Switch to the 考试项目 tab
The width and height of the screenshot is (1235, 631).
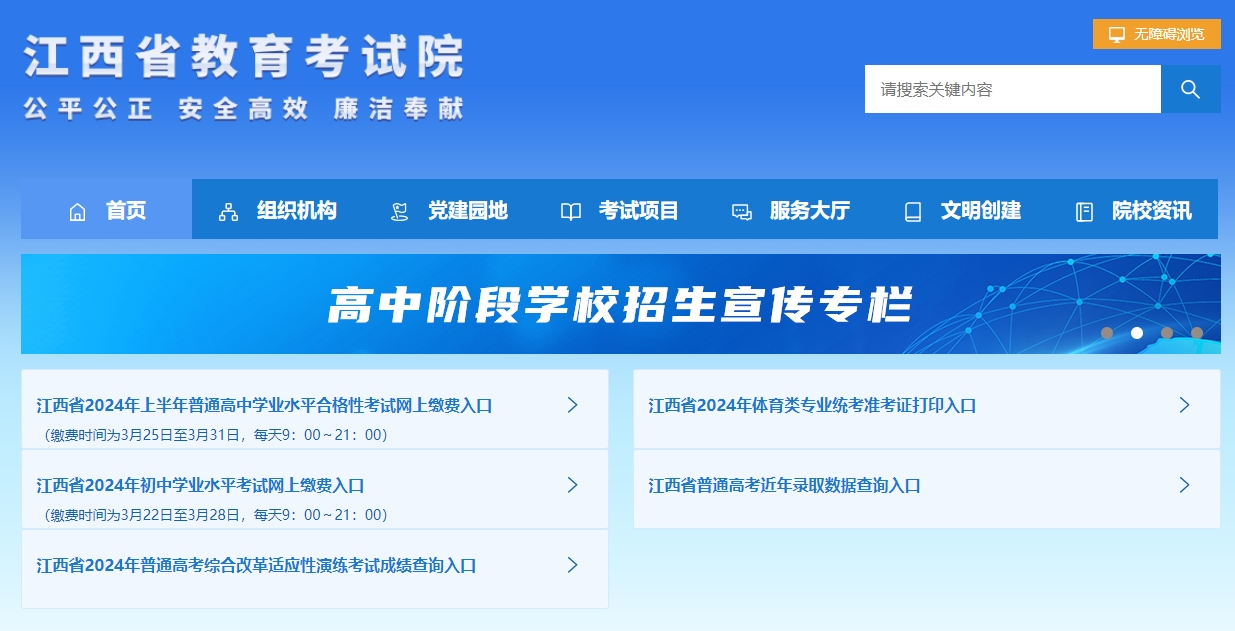[x=637, y=210]
